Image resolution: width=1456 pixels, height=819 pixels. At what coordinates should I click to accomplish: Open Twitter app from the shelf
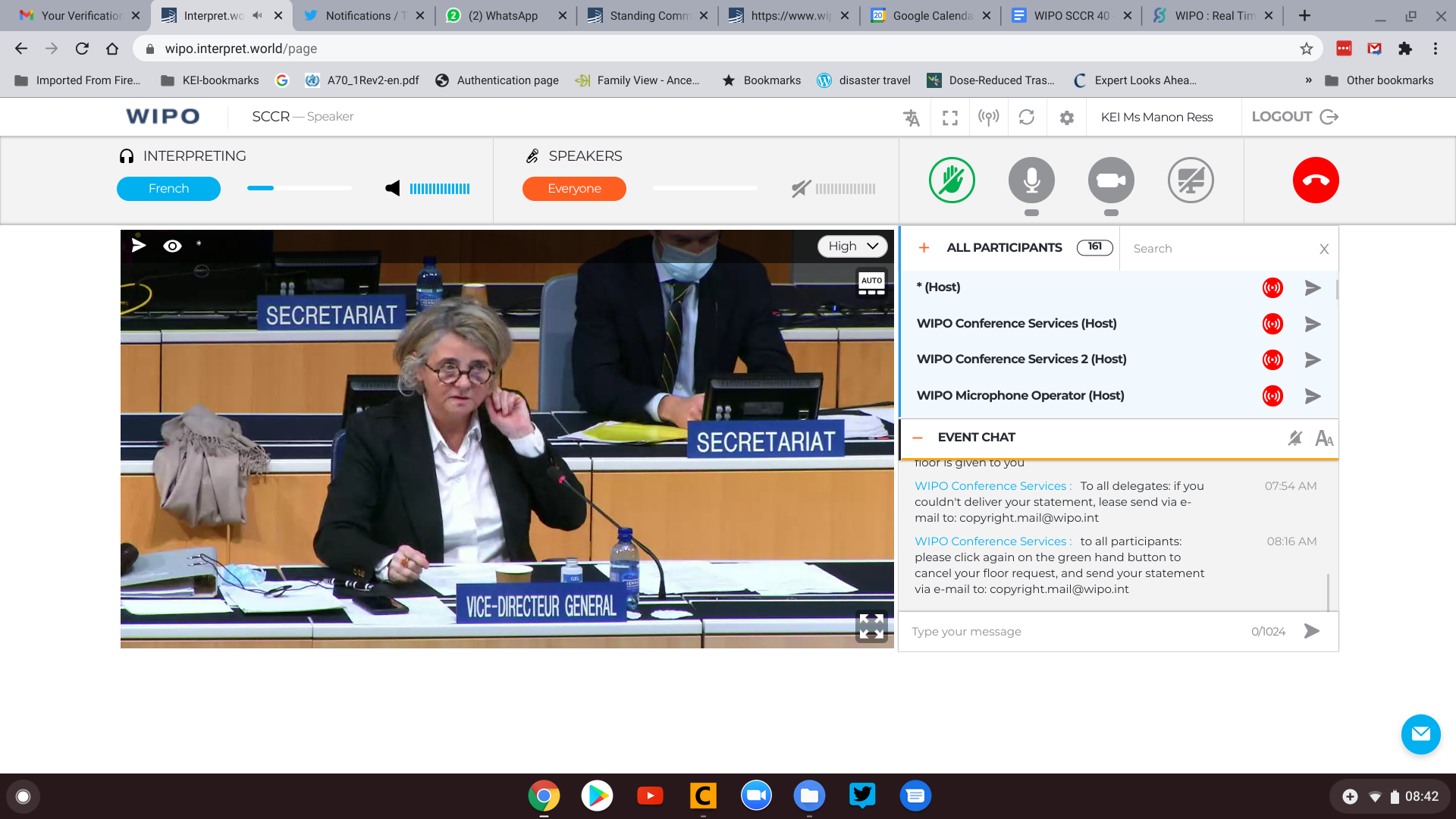(862, 795)
